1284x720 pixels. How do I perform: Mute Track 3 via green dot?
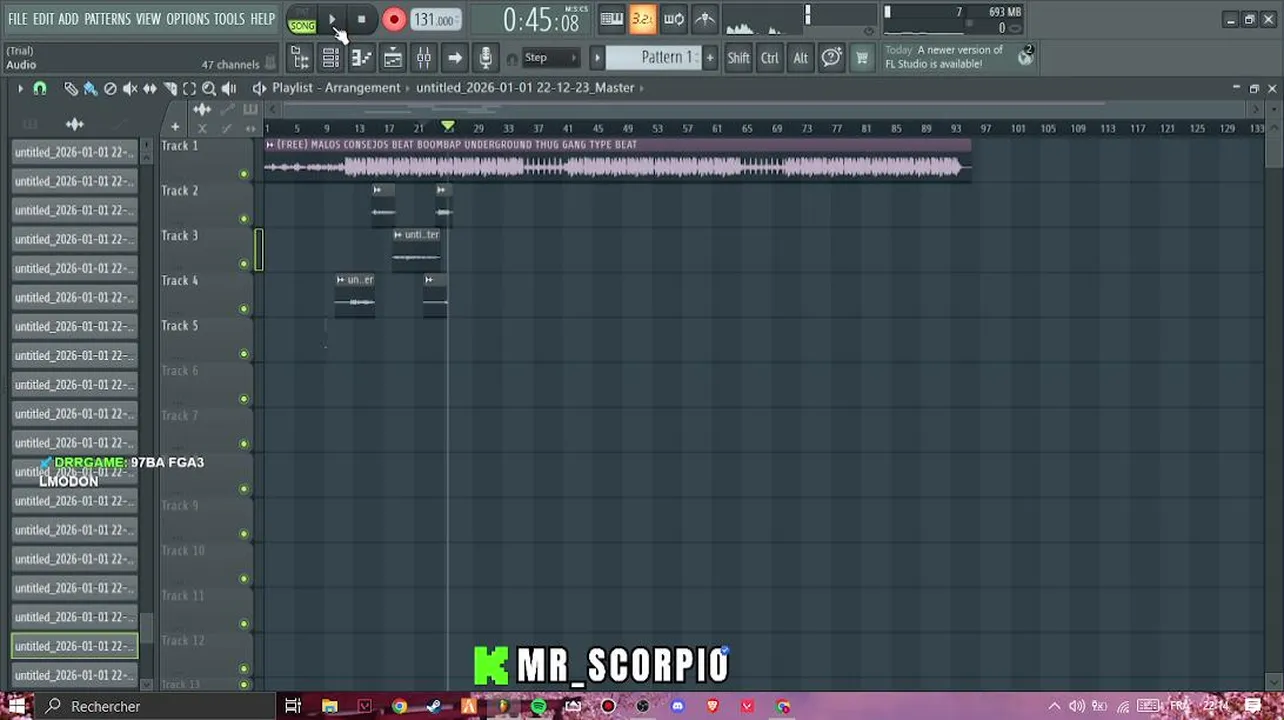tap(243, 264)
